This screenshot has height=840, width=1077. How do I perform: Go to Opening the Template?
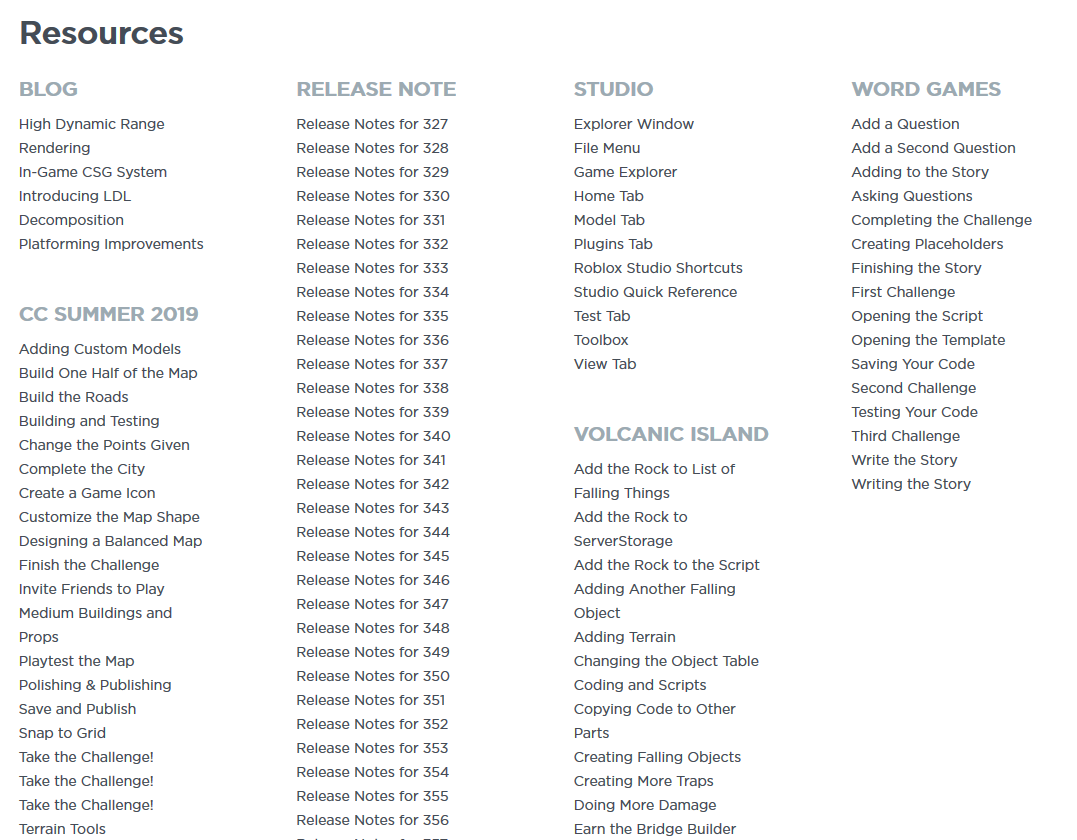click(x=929, y=340)
